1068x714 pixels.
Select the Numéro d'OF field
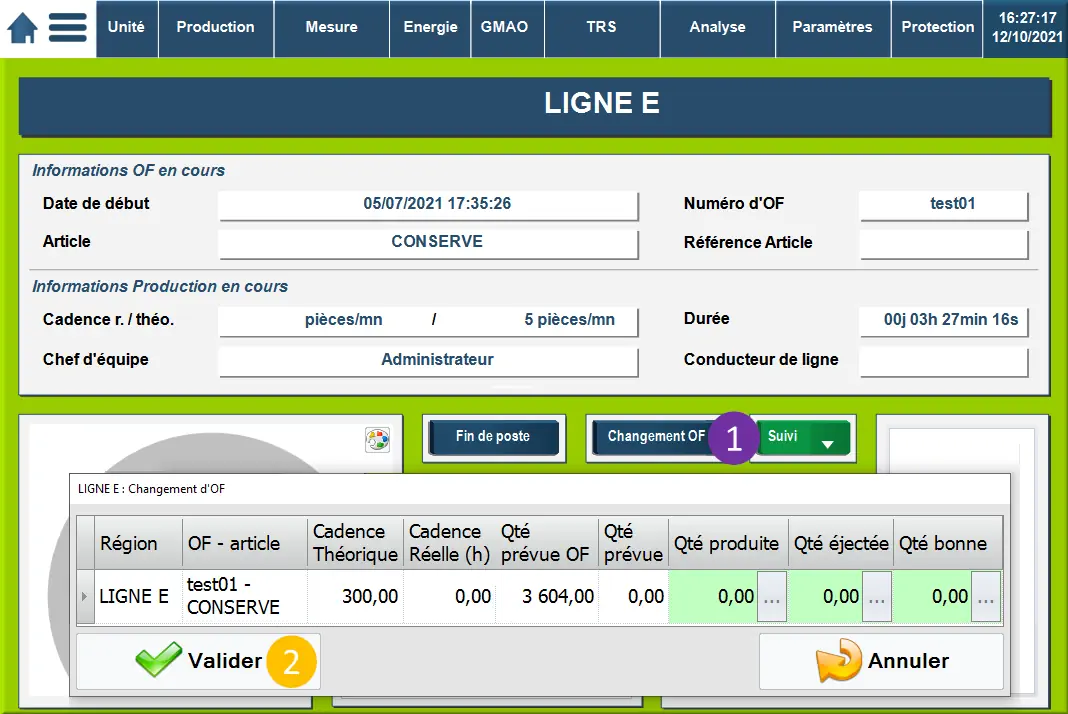[944, 204]
